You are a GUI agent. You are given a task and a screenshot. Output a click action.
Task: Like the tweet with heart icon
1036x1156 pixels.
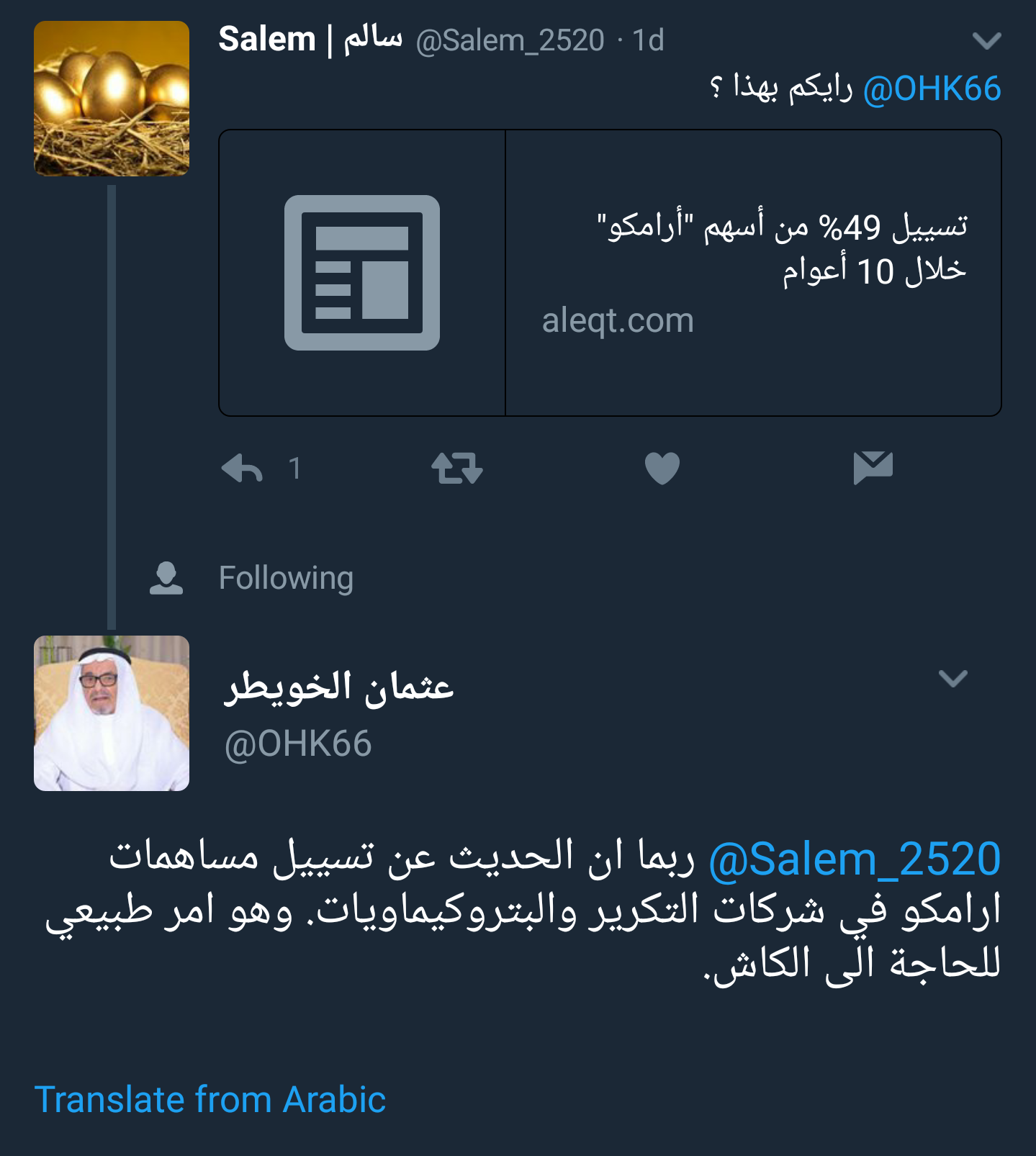point(662,469)
